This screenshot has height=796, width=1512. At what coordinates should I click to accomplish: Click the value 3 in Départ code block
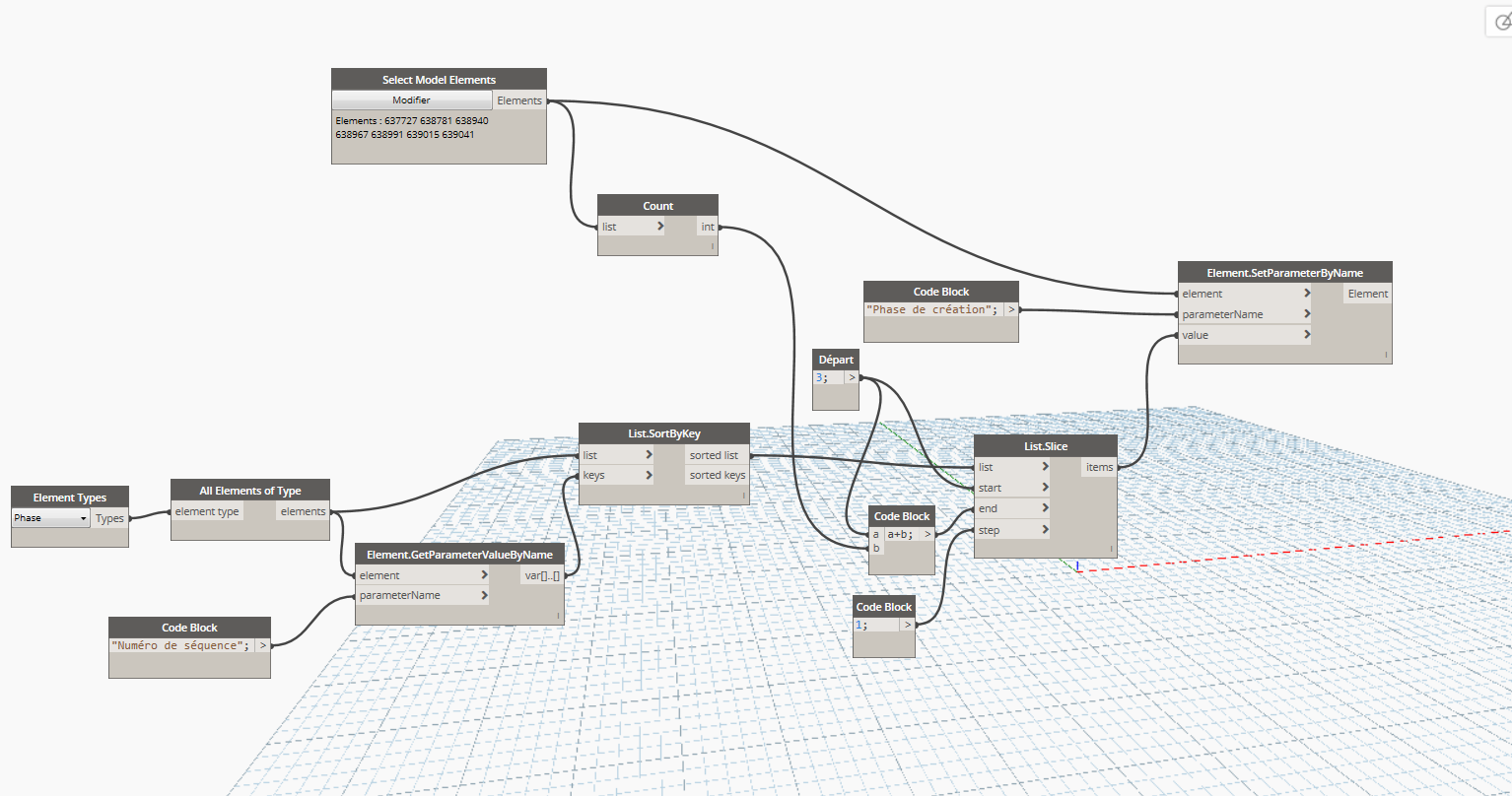[x=821, y=377]
